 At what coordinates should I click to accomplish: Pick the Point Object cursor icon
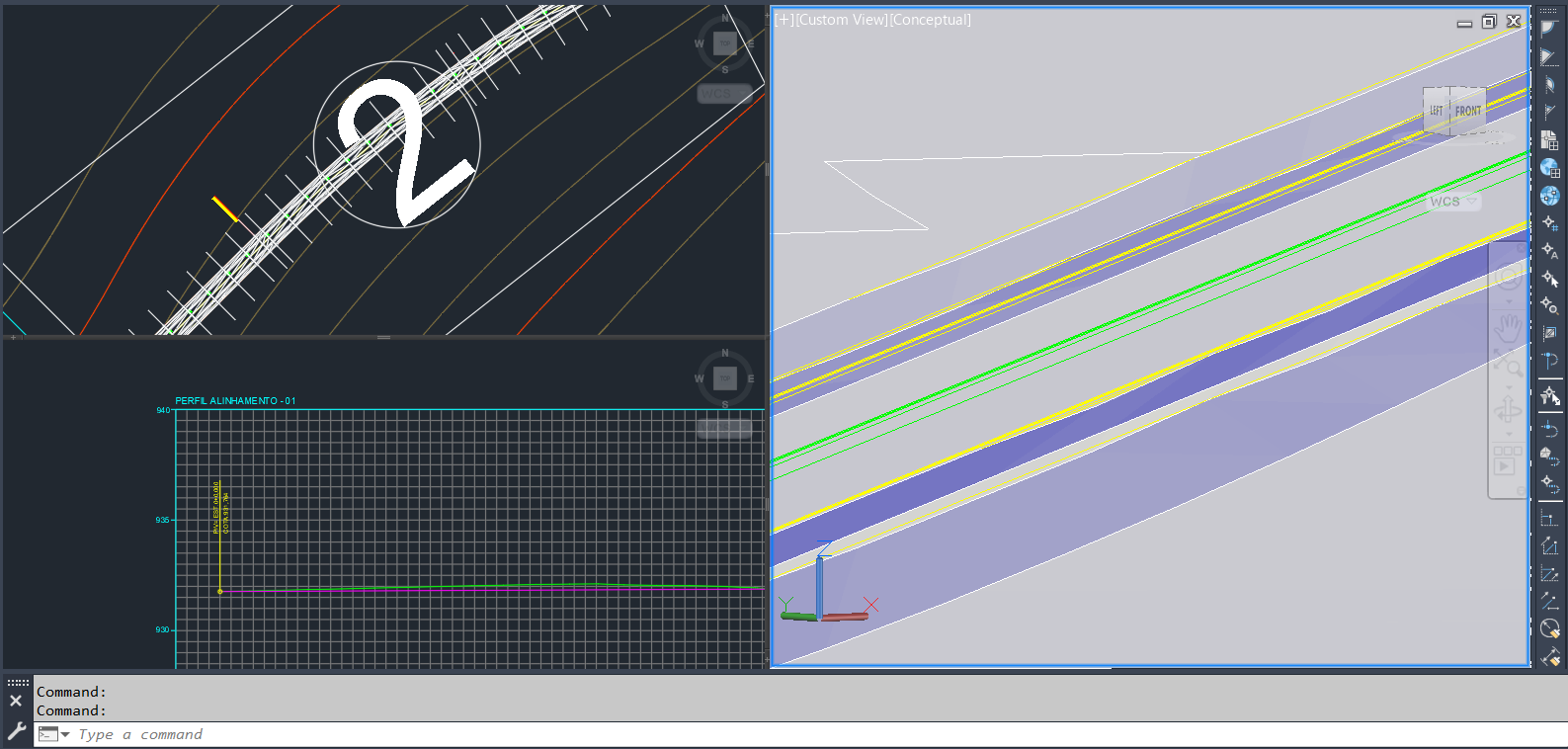[x=1549, y=279]
